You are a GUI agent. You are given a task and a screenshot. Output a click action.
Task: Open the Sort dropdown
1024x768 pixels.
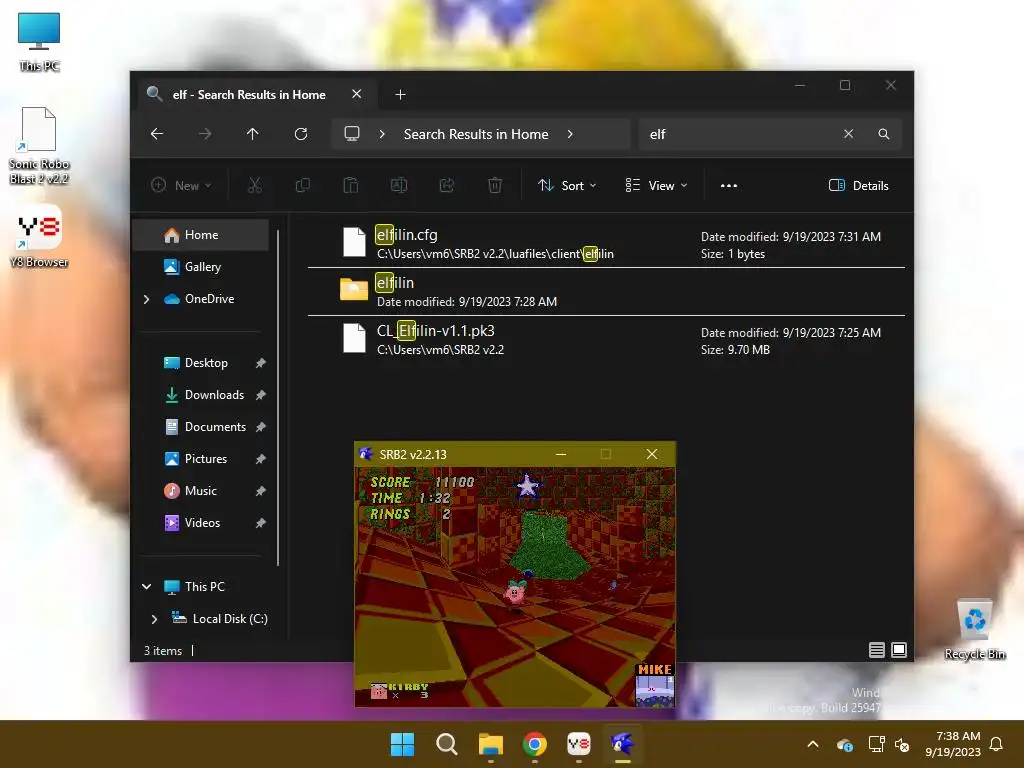pos(567,185)
